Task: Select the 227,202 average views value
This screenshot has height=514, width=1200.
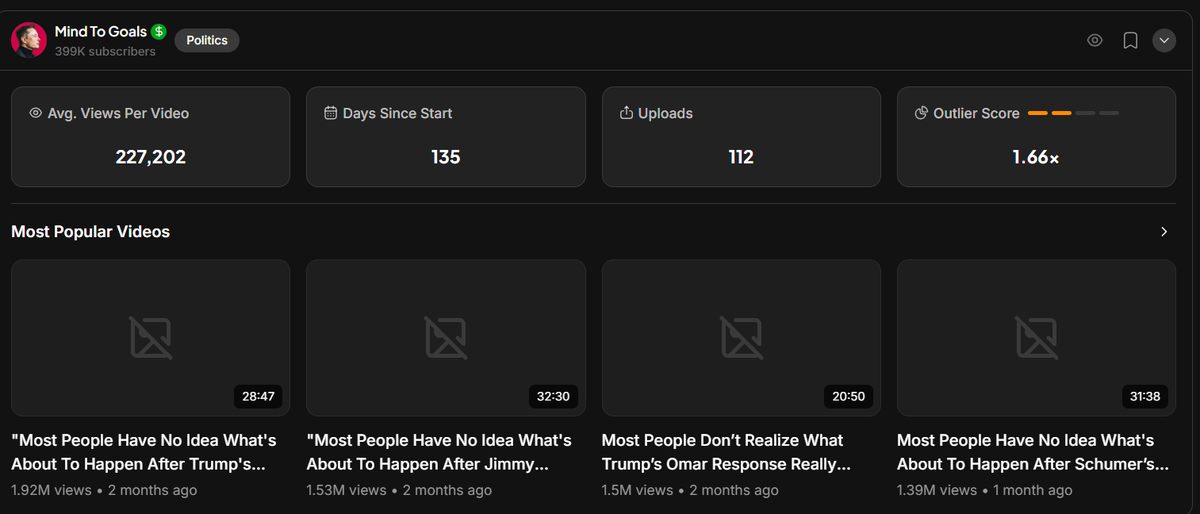Action: [x=151, y=157]
